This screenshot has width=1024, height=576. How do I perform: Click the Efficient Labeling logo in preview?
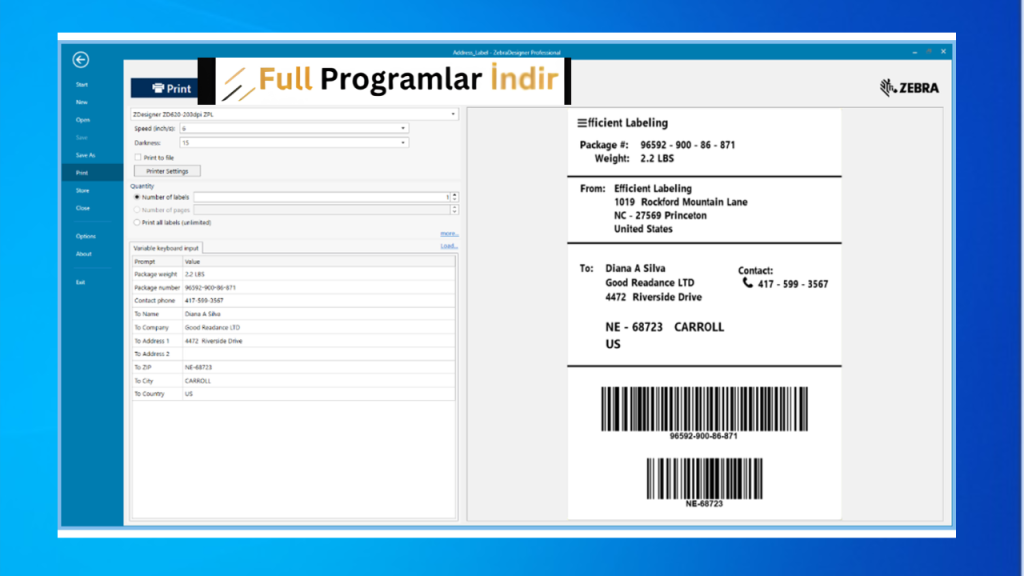[622, 123]
